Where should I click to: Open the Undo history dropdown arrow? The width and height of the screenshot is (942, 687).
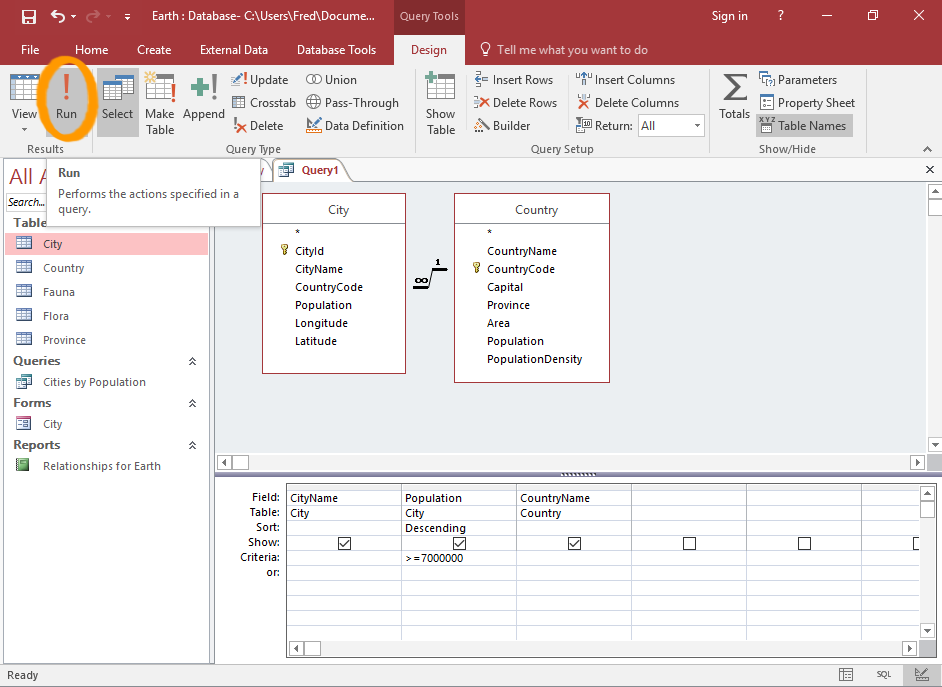(x=73, y=17)
